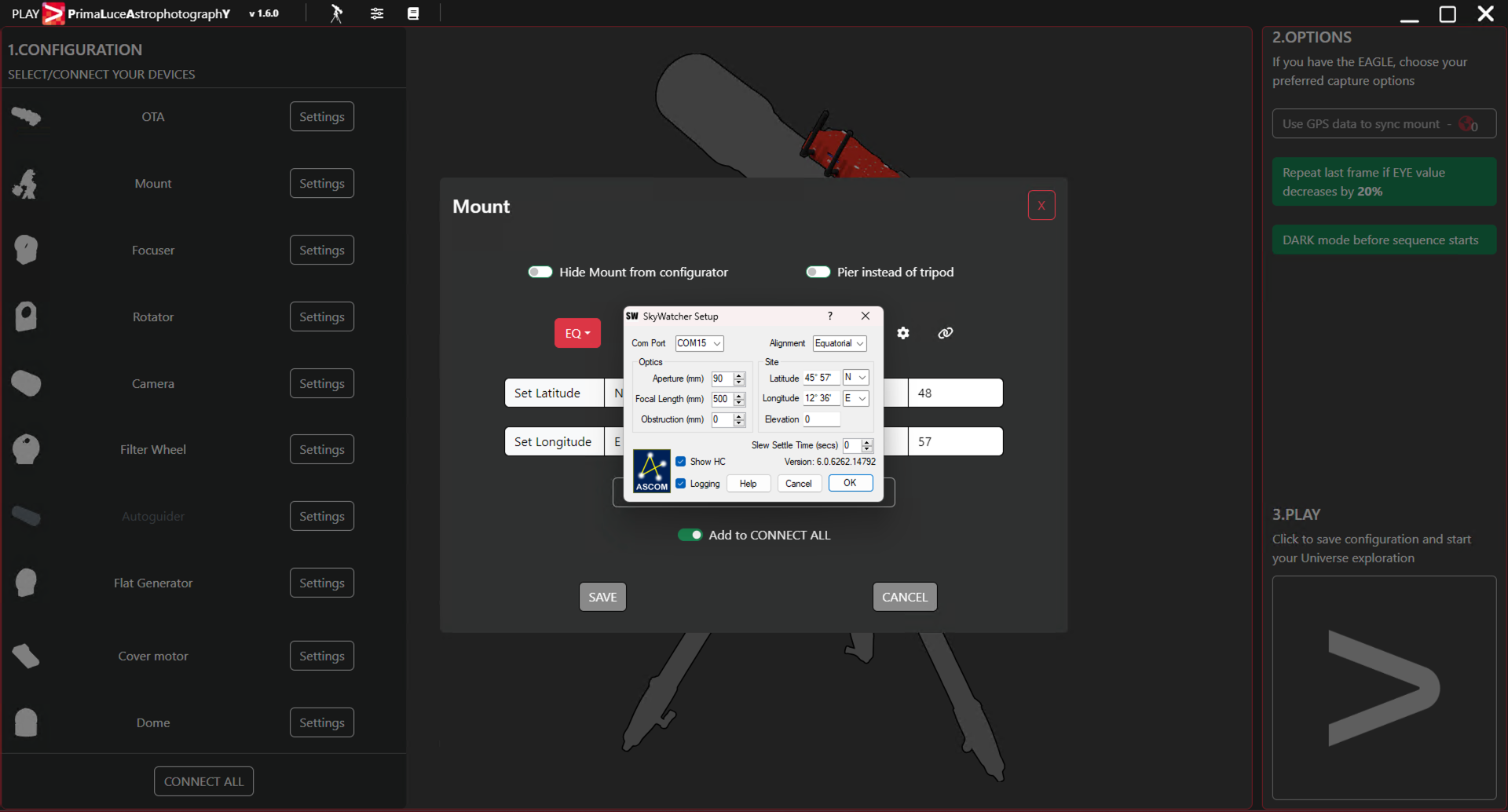The width and height of the screenshot is (1508, 812).
Task: Click the Dome device icon
Action: 26,722
